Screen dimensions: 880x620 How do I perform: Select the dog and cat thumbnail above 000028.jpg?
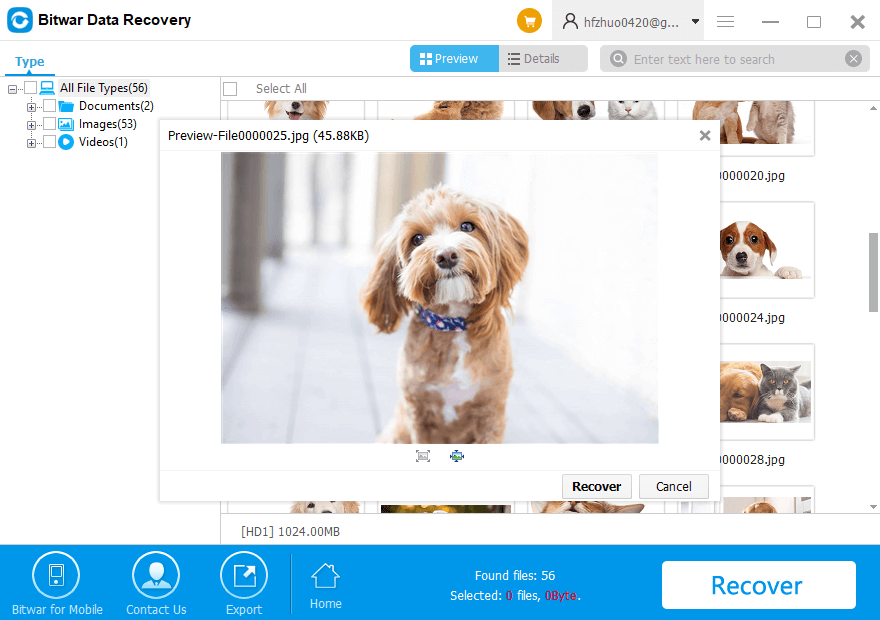pyautogui.click(x=766, y=392)
